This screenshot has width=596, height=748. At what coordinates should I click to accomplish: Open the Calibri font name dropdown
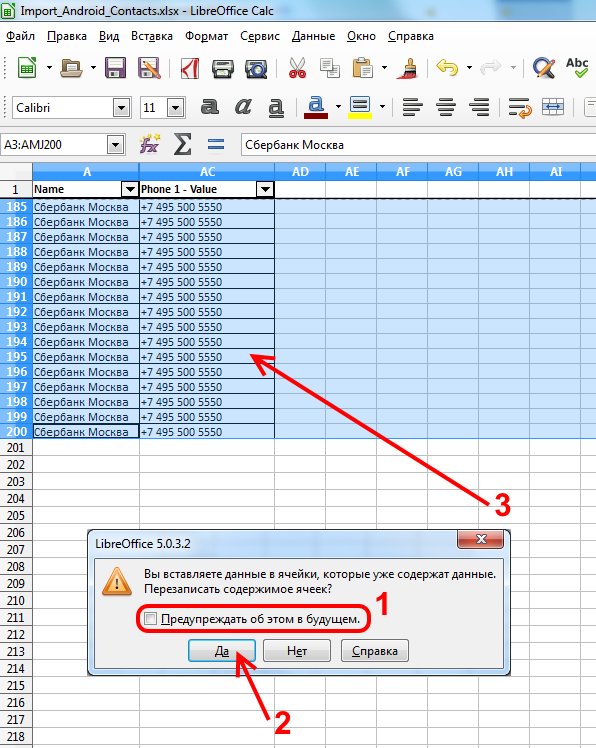(x=122, y=108)
